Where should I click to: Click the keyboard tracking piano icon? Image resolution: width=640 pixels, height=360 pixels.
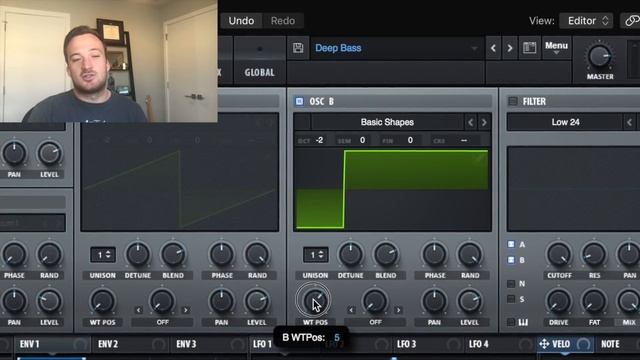523,322
